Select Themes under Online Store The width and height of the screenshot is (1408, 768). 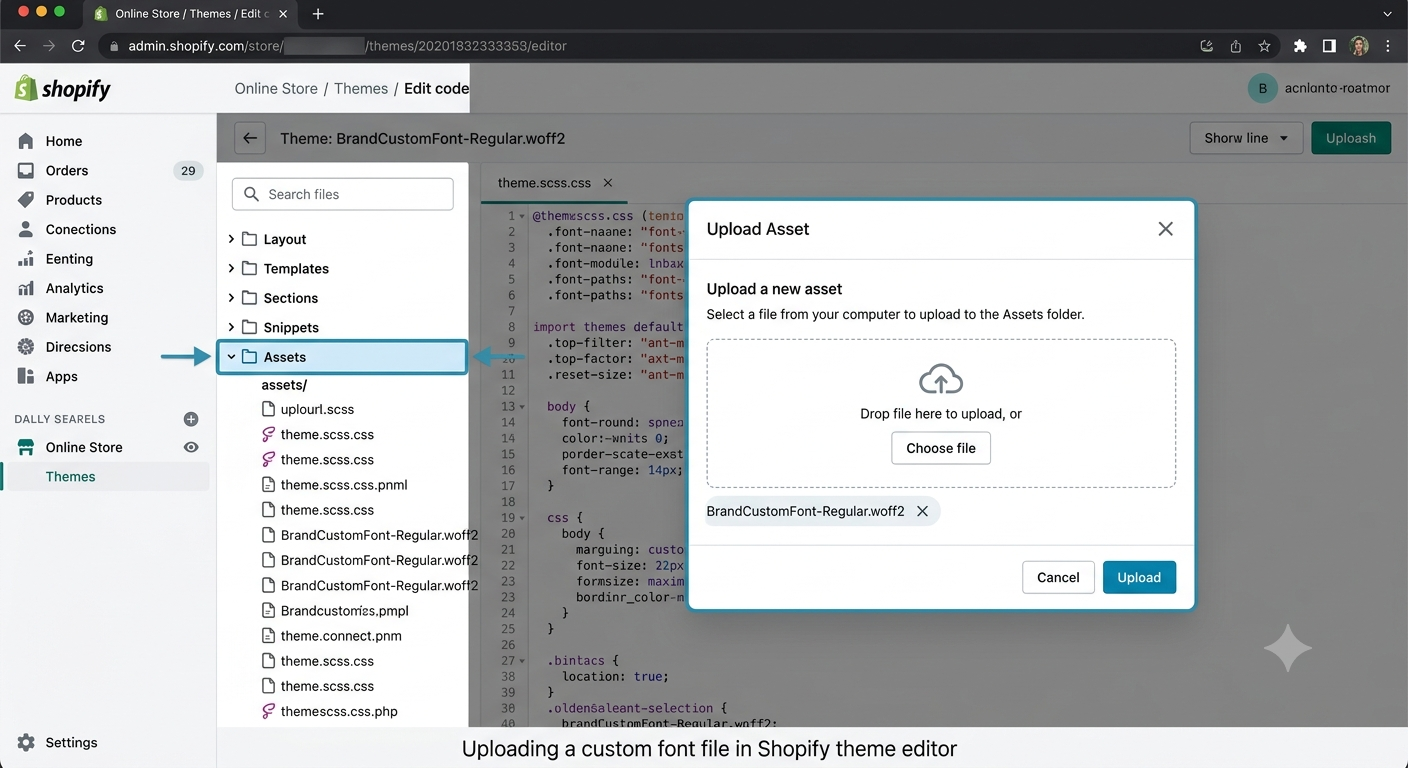(70, 476)
